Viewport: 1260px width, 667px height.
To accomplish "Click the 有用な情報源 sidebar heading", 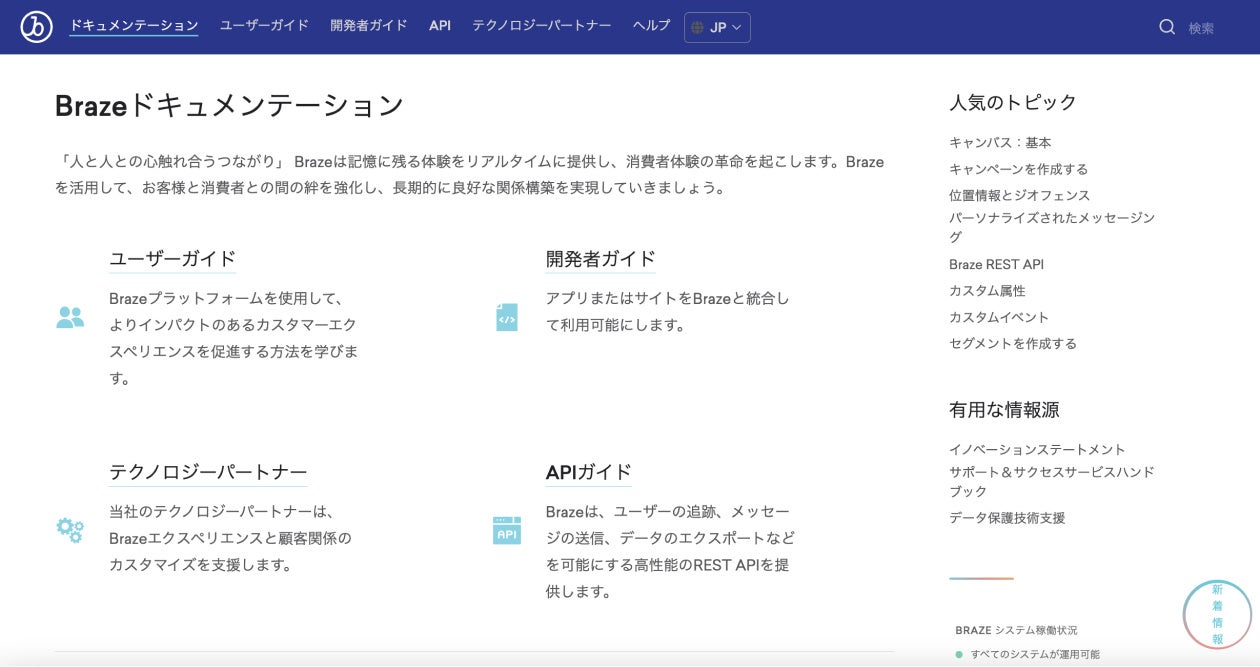I will point(1004,409).
